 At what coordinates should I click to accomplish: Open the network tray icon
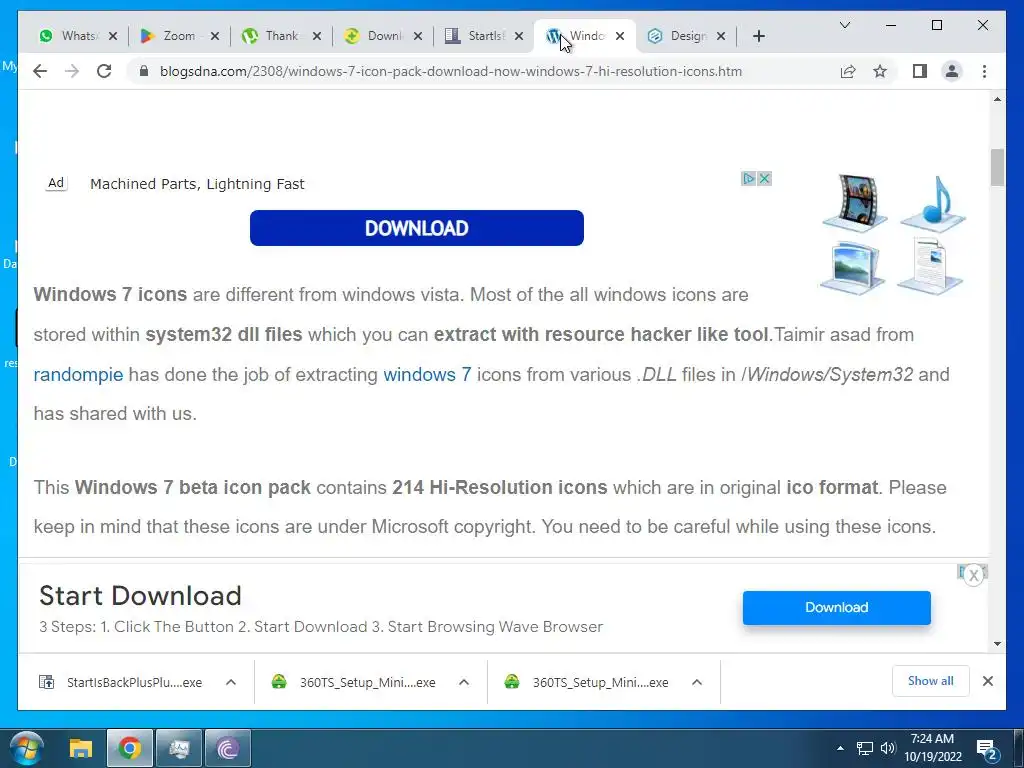(865, 748)
